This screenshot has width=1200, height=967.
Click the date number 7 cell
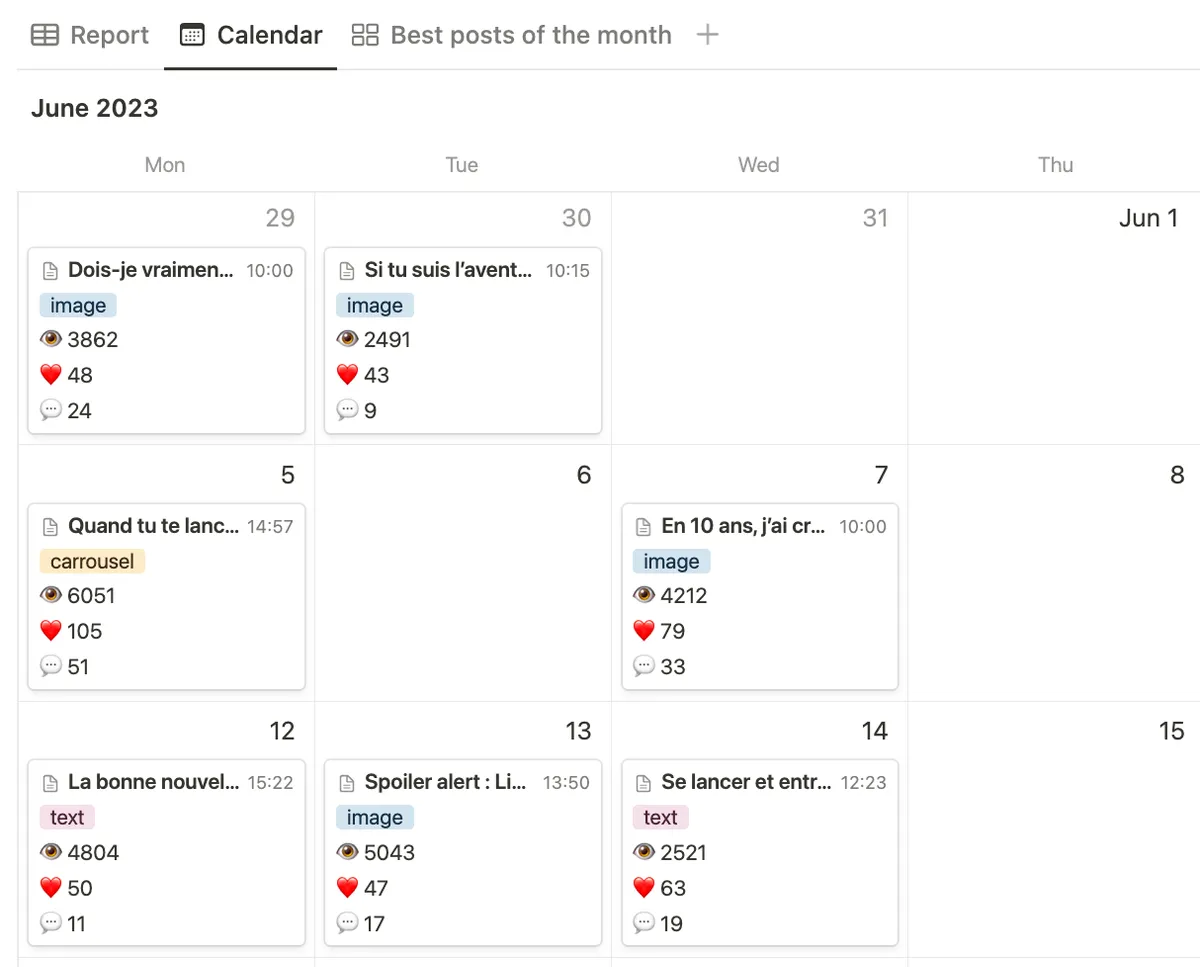coord(881,474)
